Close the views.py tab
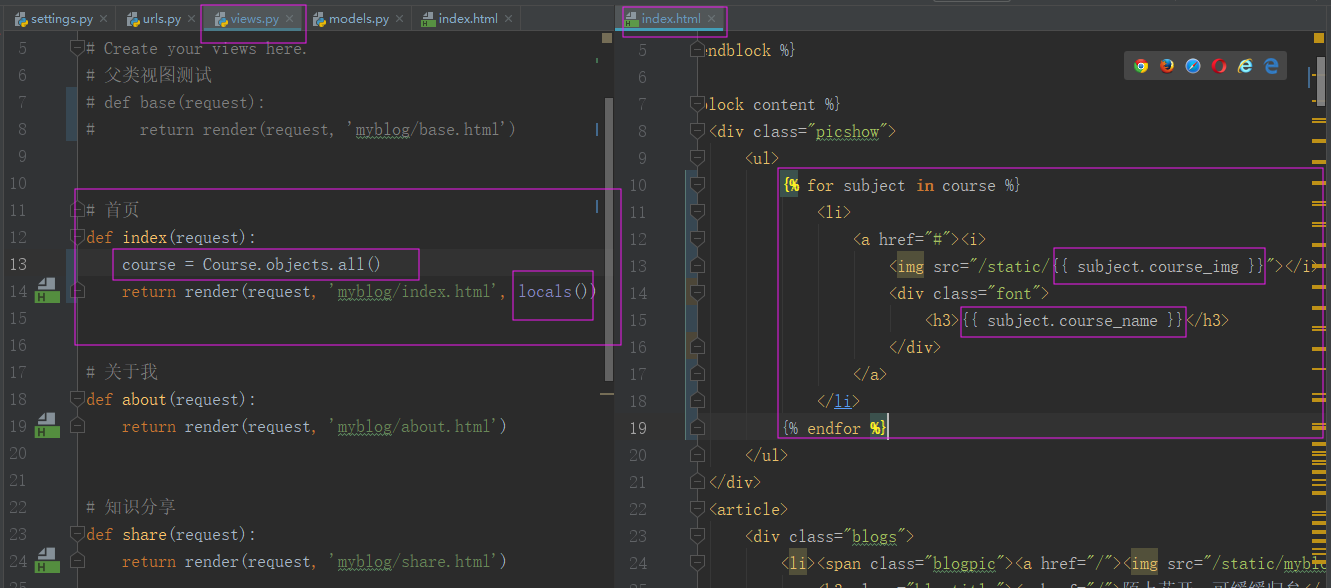 click(x=290, y=19)
